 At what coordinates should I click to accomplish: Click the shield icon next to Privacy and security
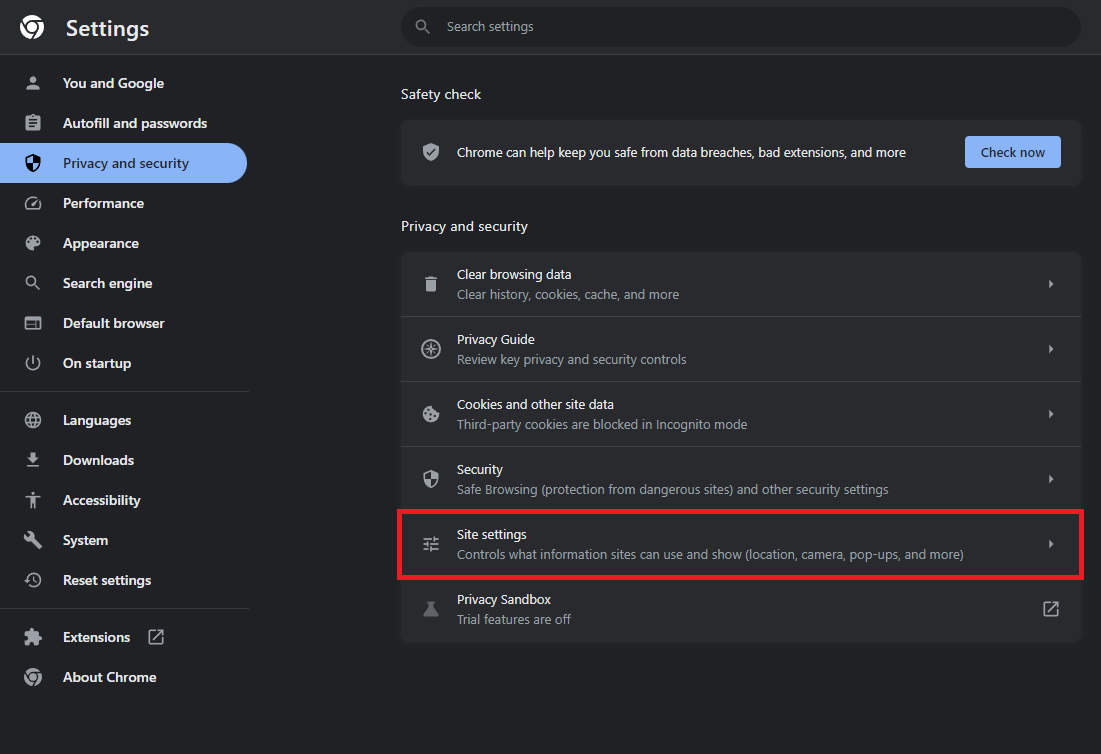click(x=32, y=163)
